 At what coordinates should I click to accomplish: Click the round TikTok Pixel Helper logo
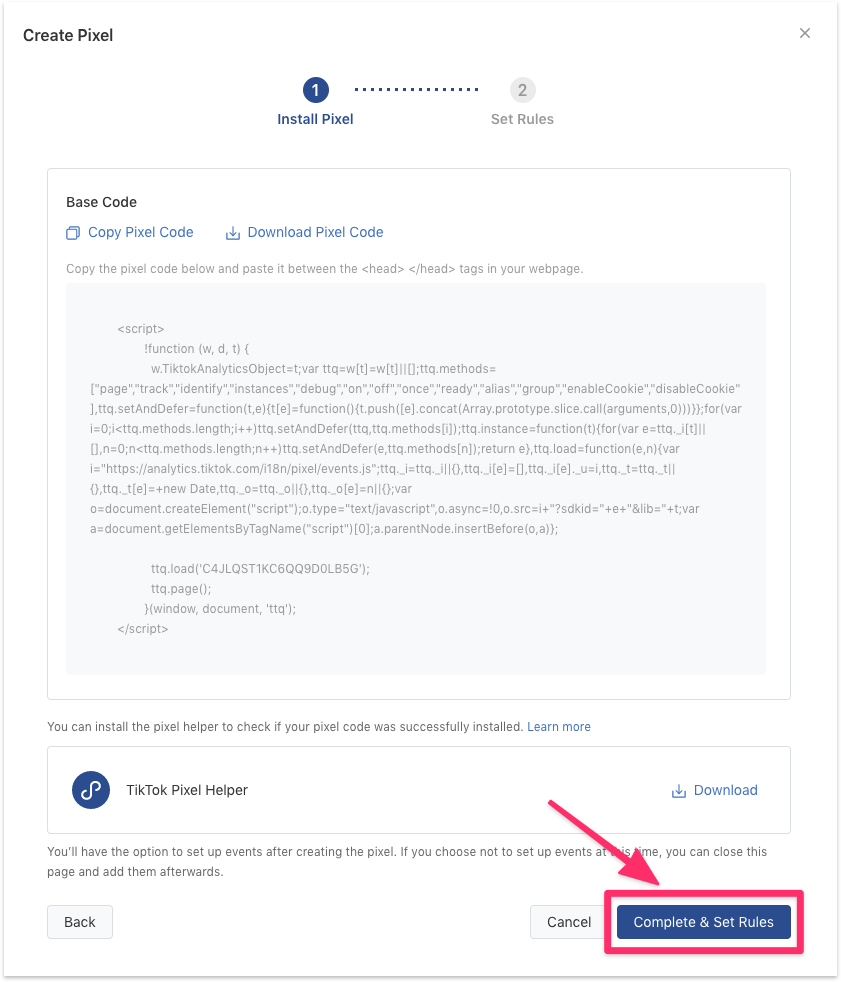[x=91, y=790]
